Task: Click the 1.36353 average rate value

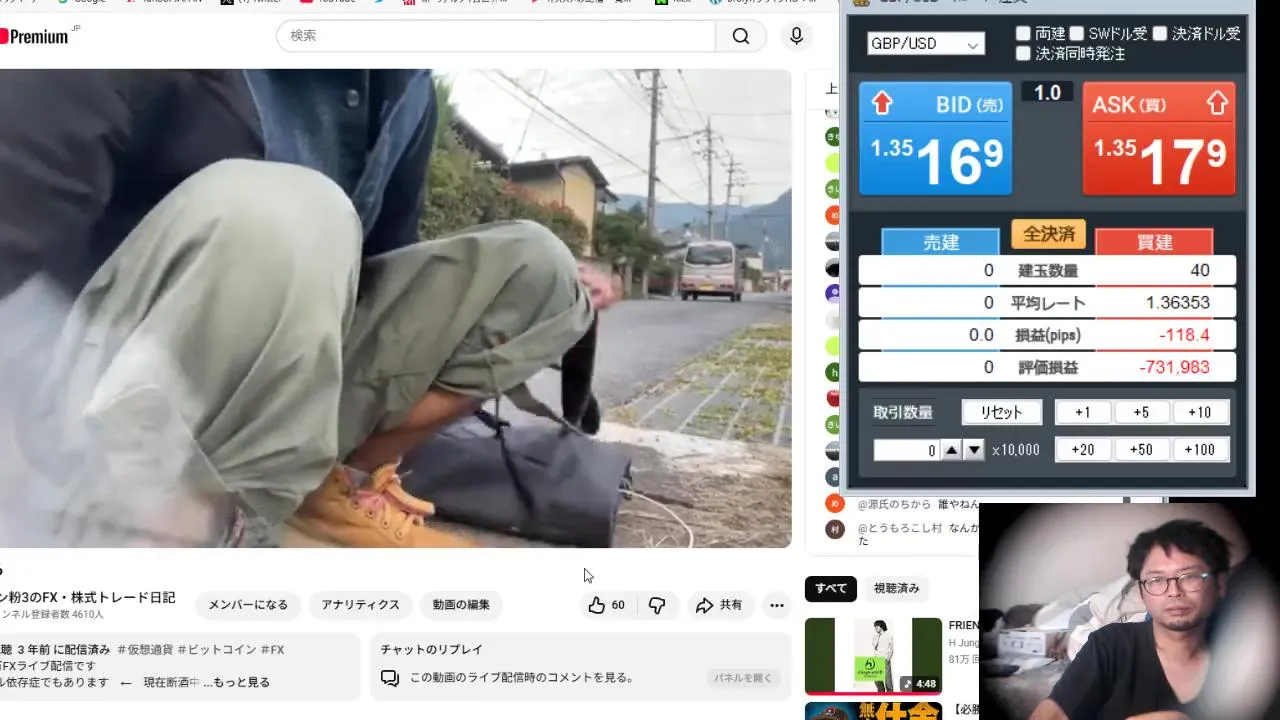Action: point(1177,303)
